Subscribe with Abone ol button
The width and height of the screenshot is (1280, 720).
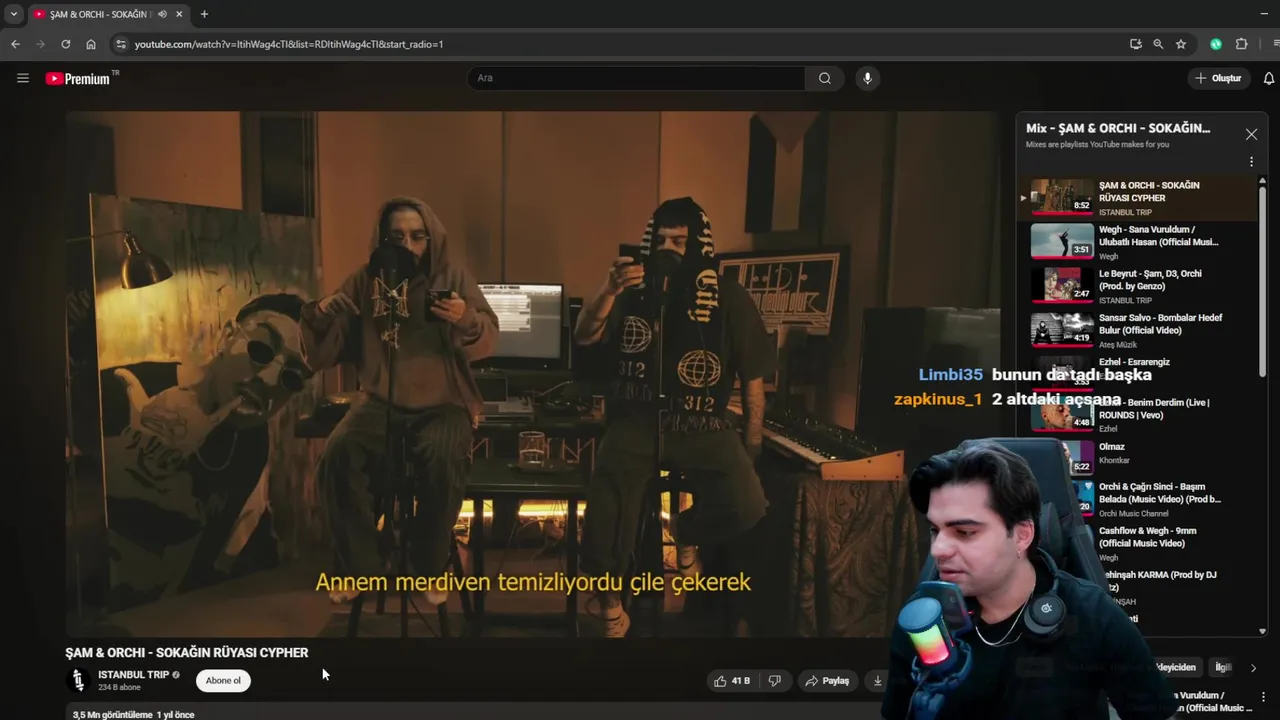[x=223, y=681]
